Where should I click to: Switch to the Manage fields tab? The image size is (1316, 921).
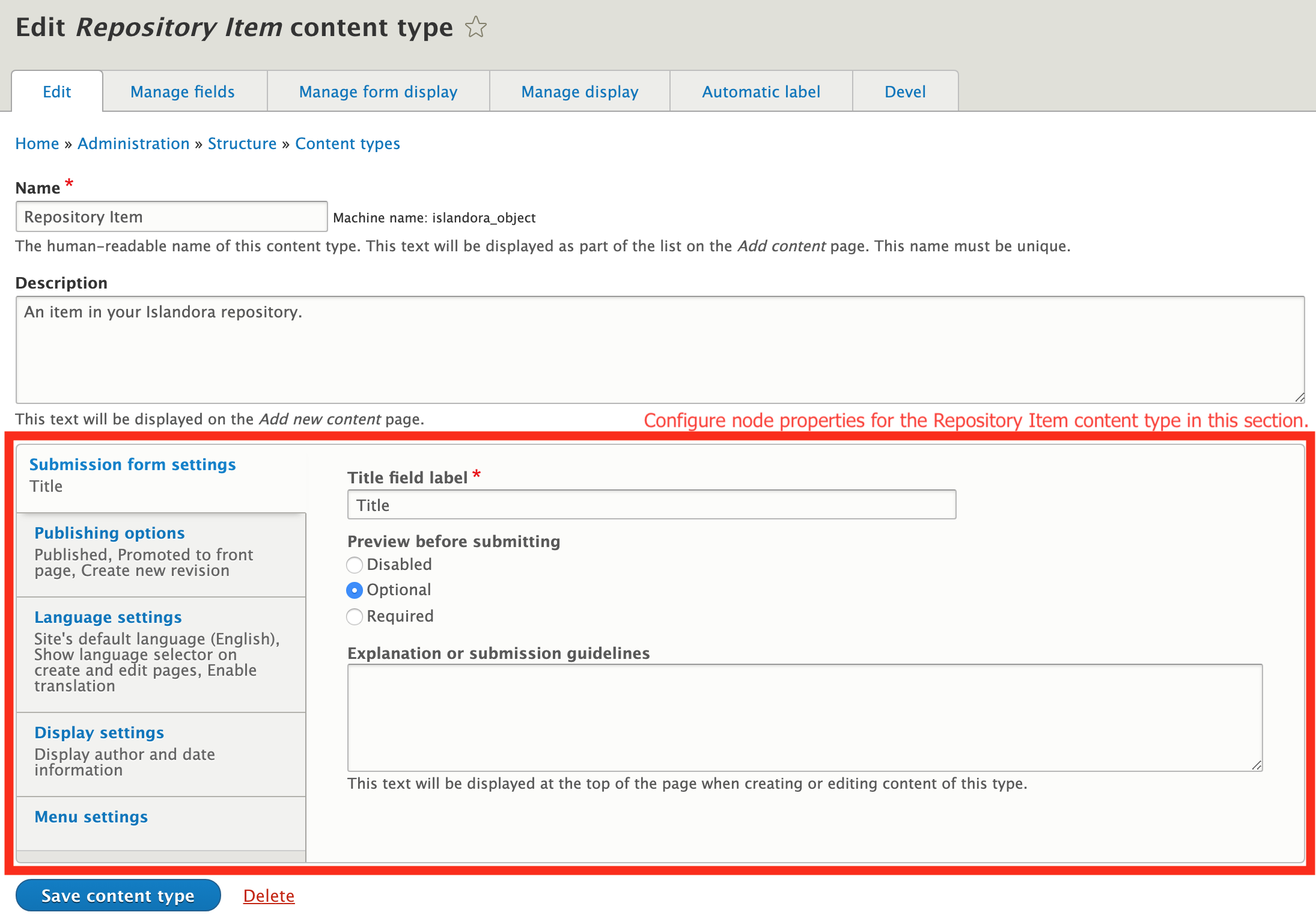pos(182,91)
